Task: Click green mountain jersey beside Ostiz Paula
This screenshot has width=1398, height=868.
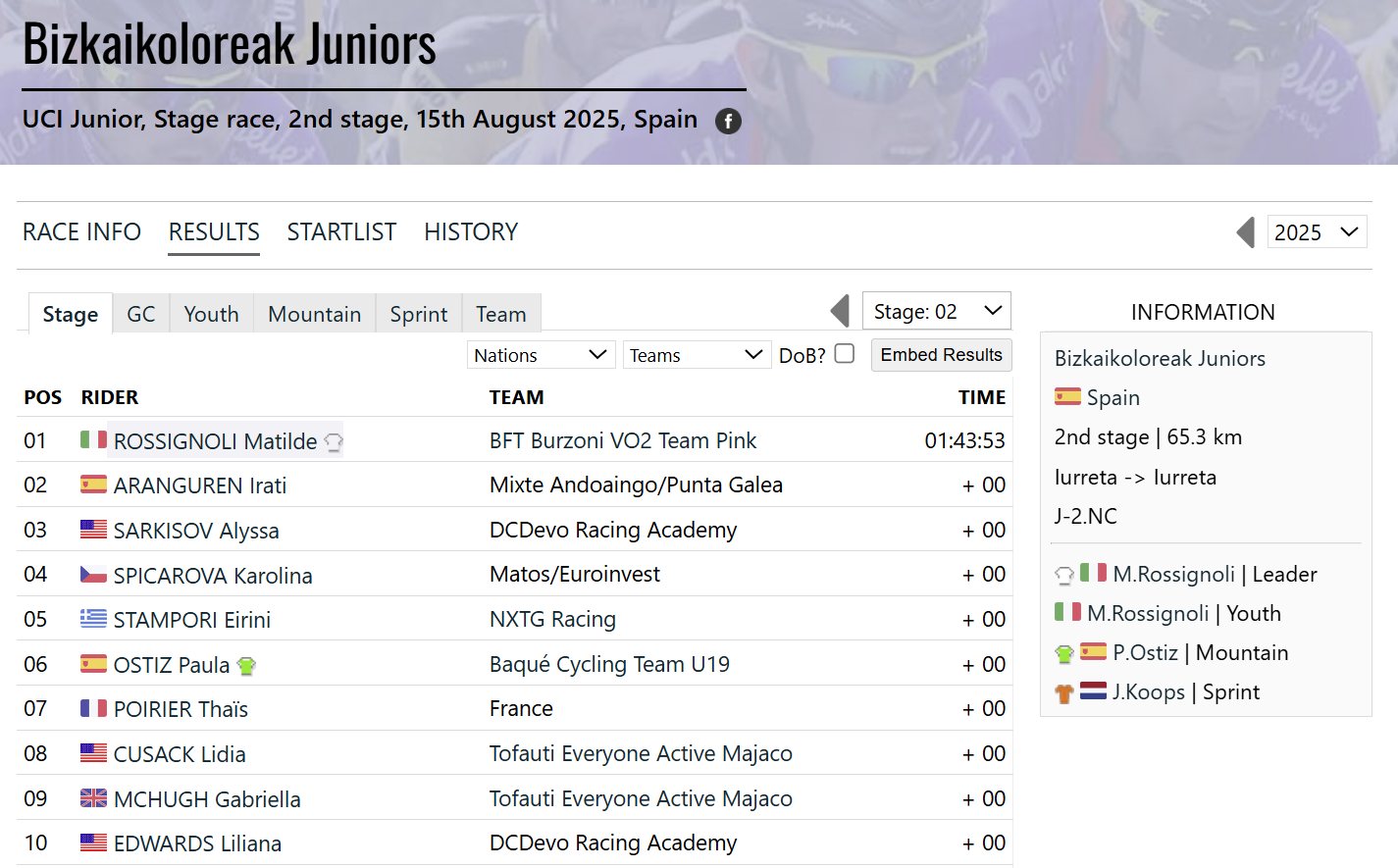Action: click(246, 666)
